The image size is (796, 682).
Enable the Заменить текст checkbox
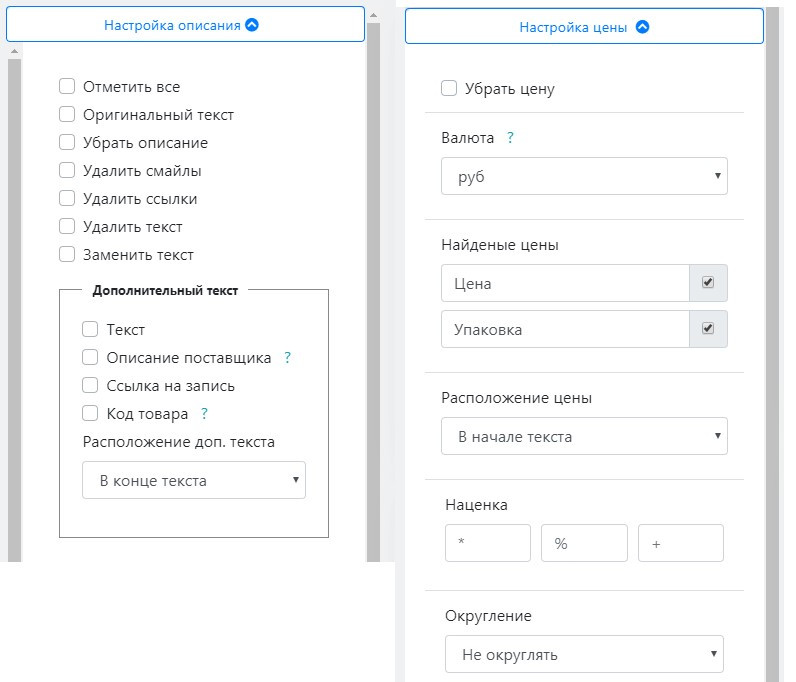point(67,255)
